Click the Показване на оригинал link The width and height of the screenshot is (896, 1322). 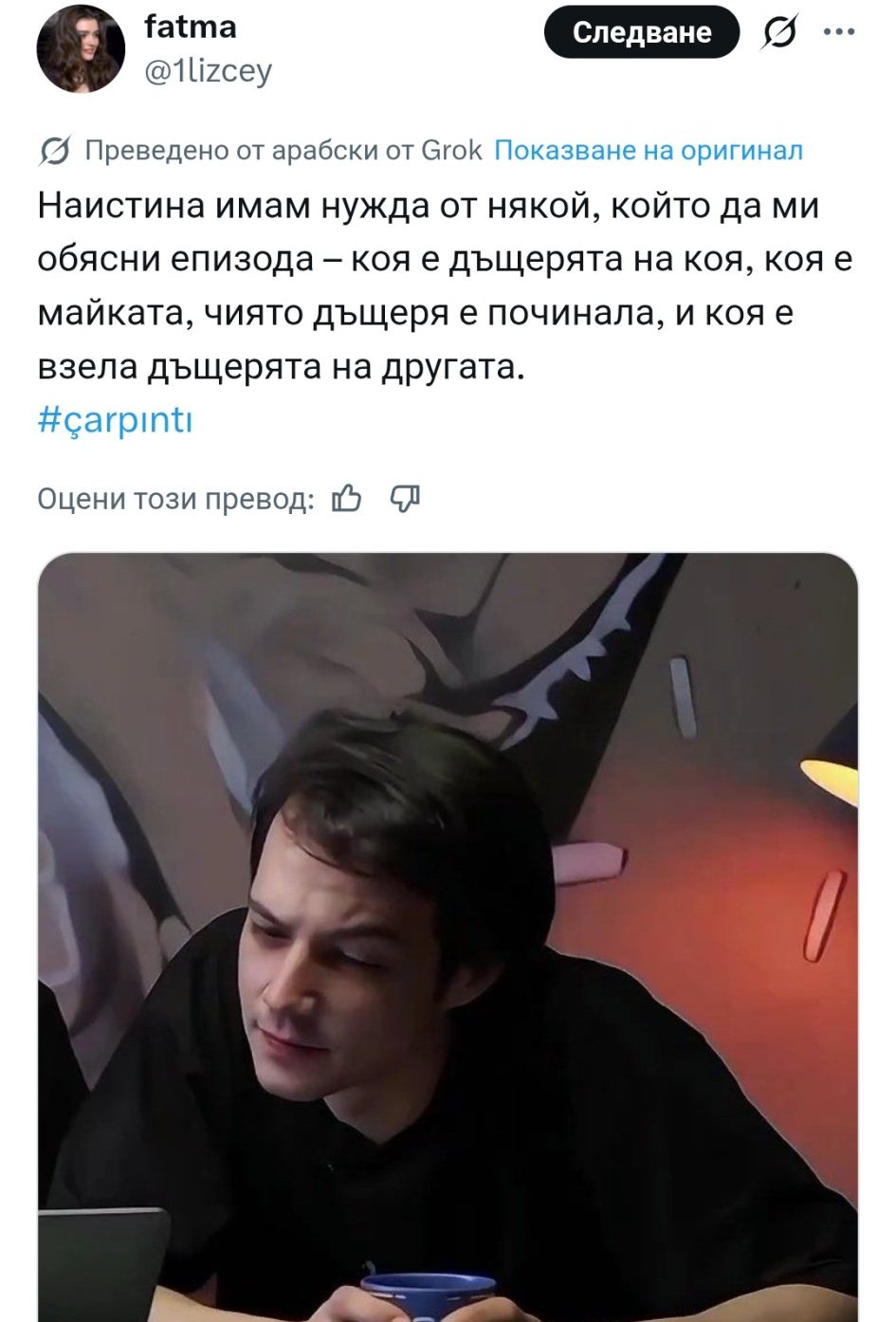649,150
